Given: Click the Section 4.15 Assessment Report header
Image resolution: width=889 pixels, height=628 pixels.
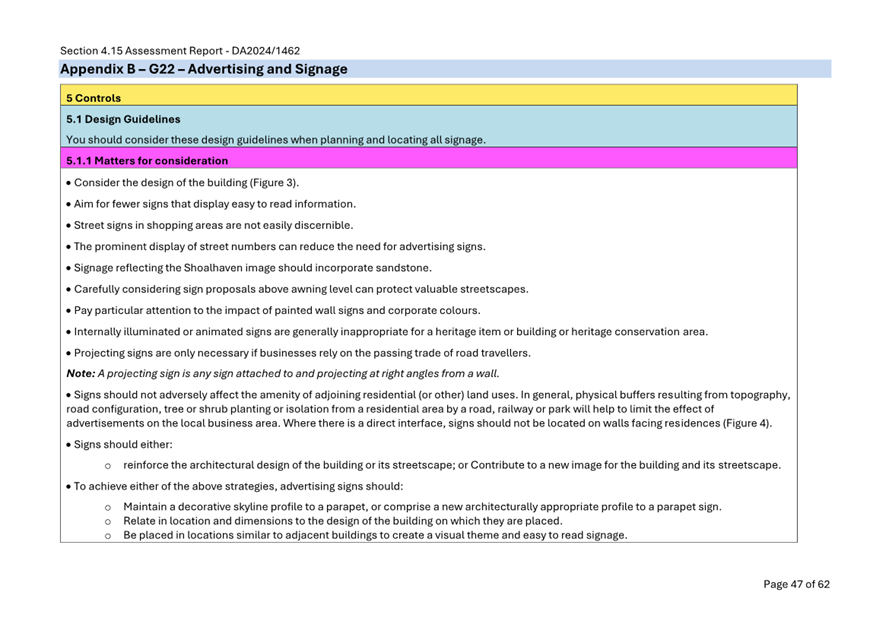Looking at the screenshot, I should (179, 50).
